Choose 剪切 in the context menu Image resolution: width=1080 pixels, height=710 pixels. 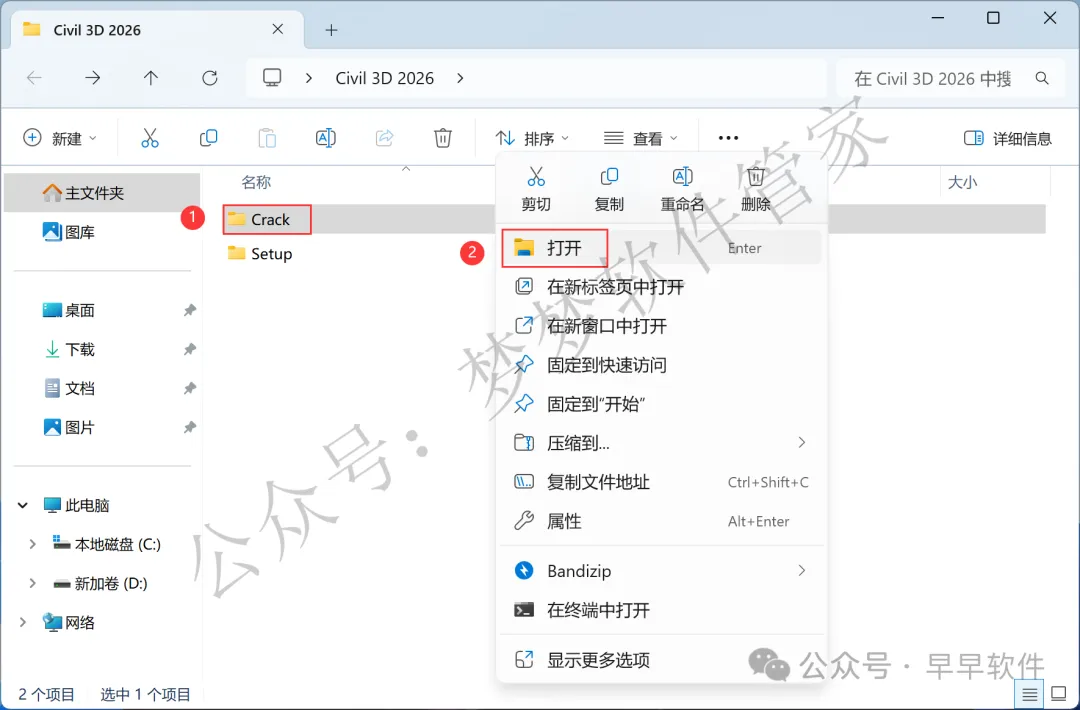(x=536, y=189)
